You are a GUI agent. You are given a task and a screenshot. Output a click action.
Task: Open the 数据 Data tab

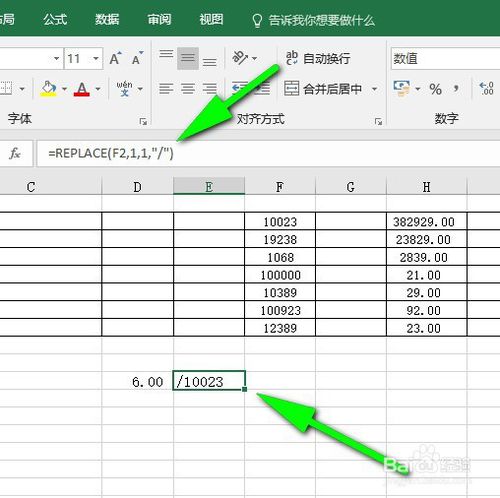[x=107, y=19]
